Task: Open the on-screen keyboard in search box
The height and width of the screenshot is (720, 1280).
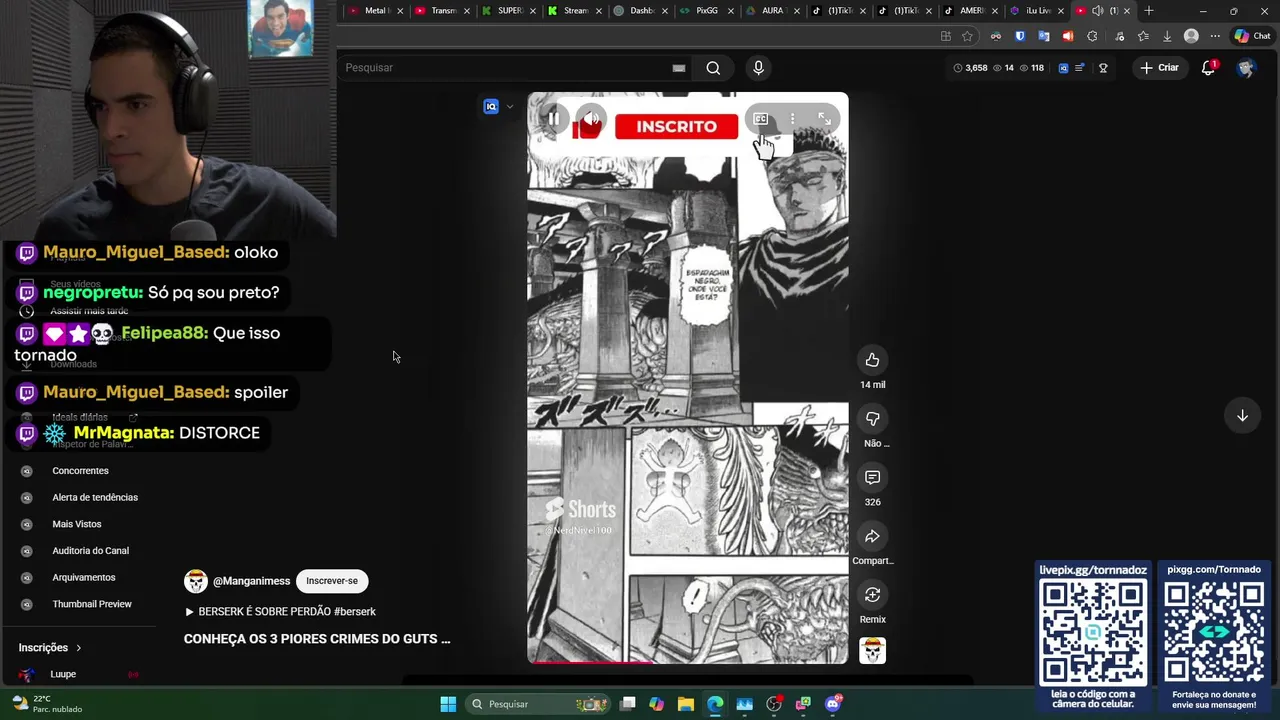Action: 679,68
